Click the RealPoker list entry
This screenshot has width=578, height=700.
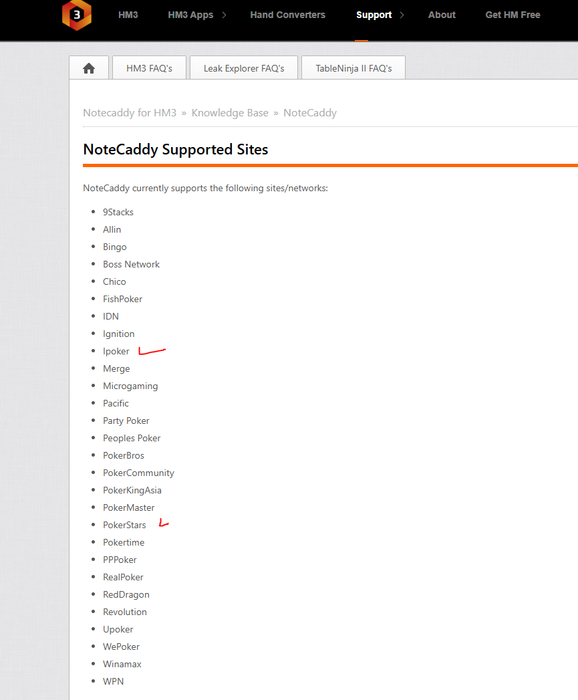[x=123, y=577]
